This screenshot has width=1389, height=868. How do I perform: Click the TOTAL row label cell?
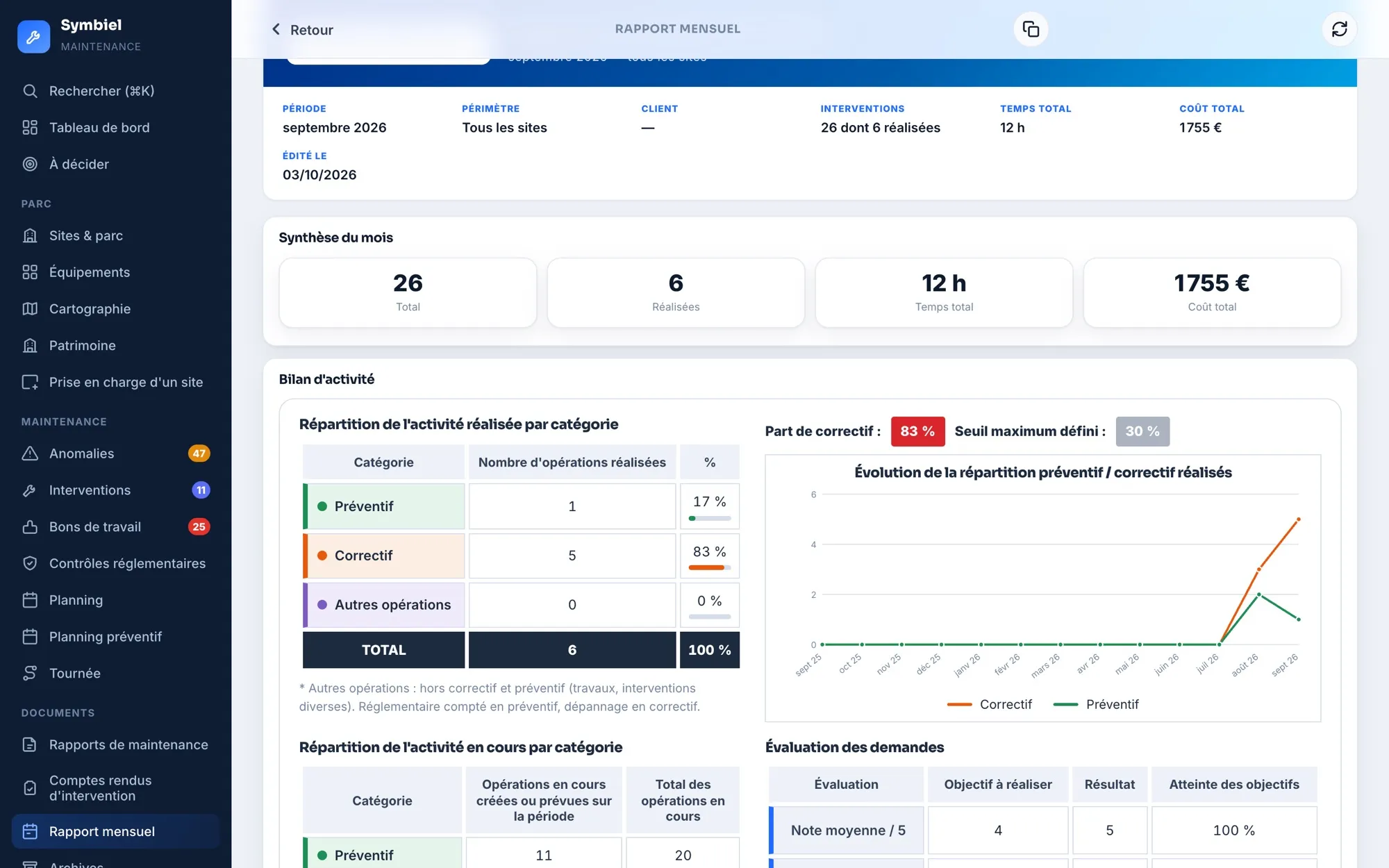[x=383, y=650]
